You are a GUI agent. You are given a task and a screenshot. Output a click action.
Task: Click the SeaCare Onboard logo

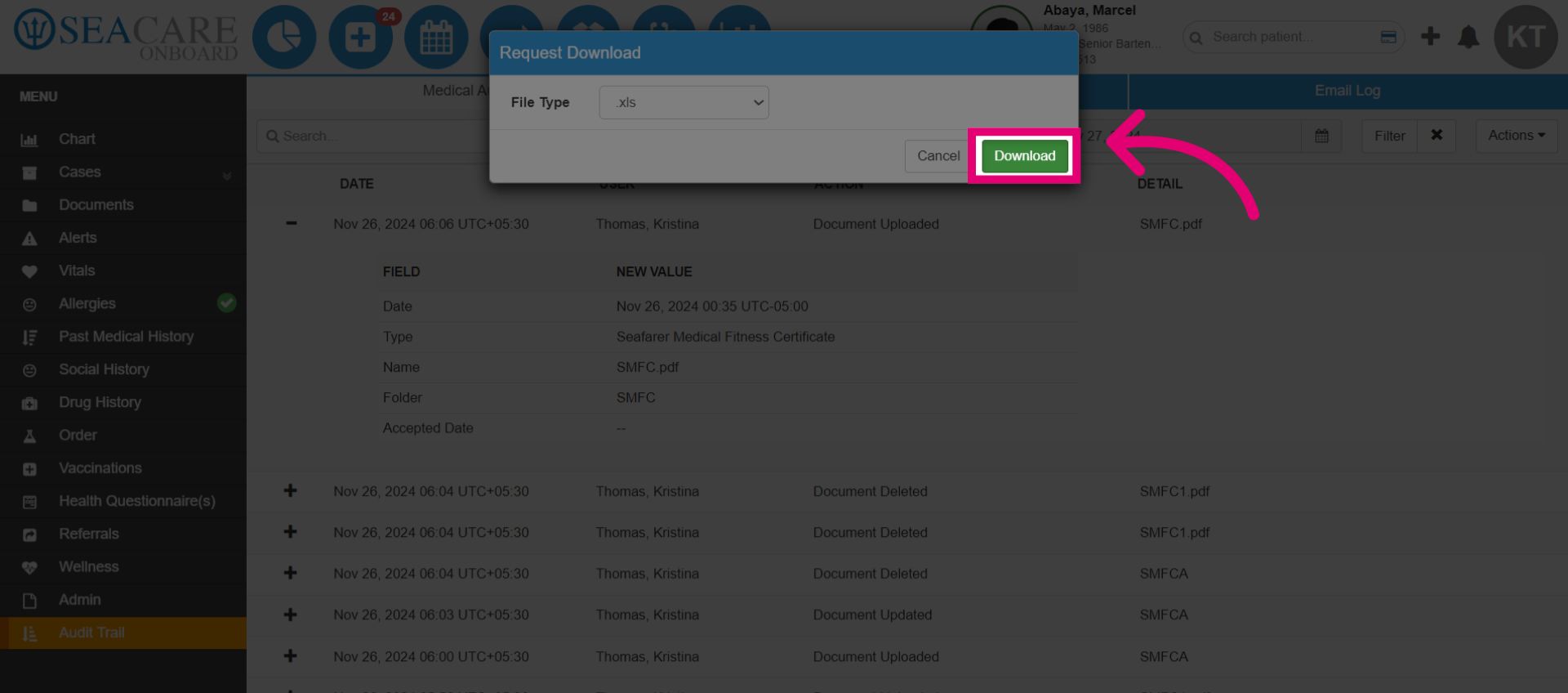tap(125, 35)
